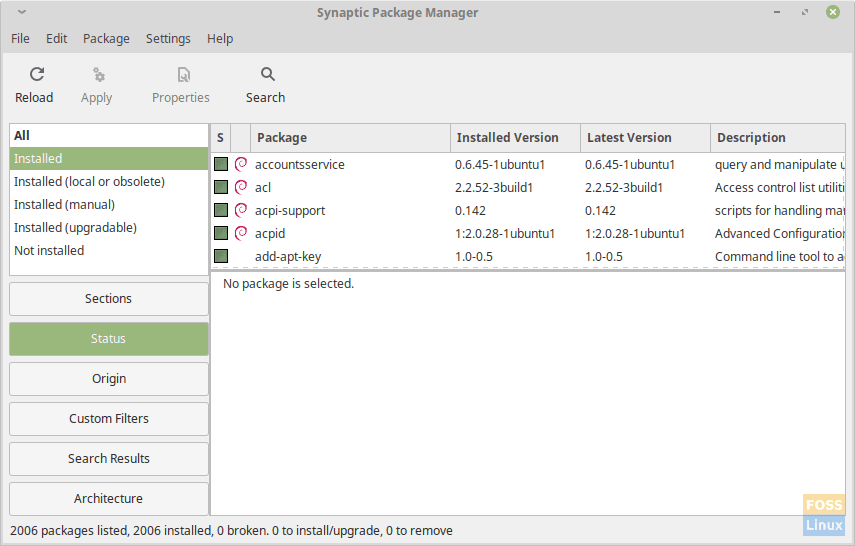Show the Sections filter list
Screen dimensions: 855x546
pos(109,299)
